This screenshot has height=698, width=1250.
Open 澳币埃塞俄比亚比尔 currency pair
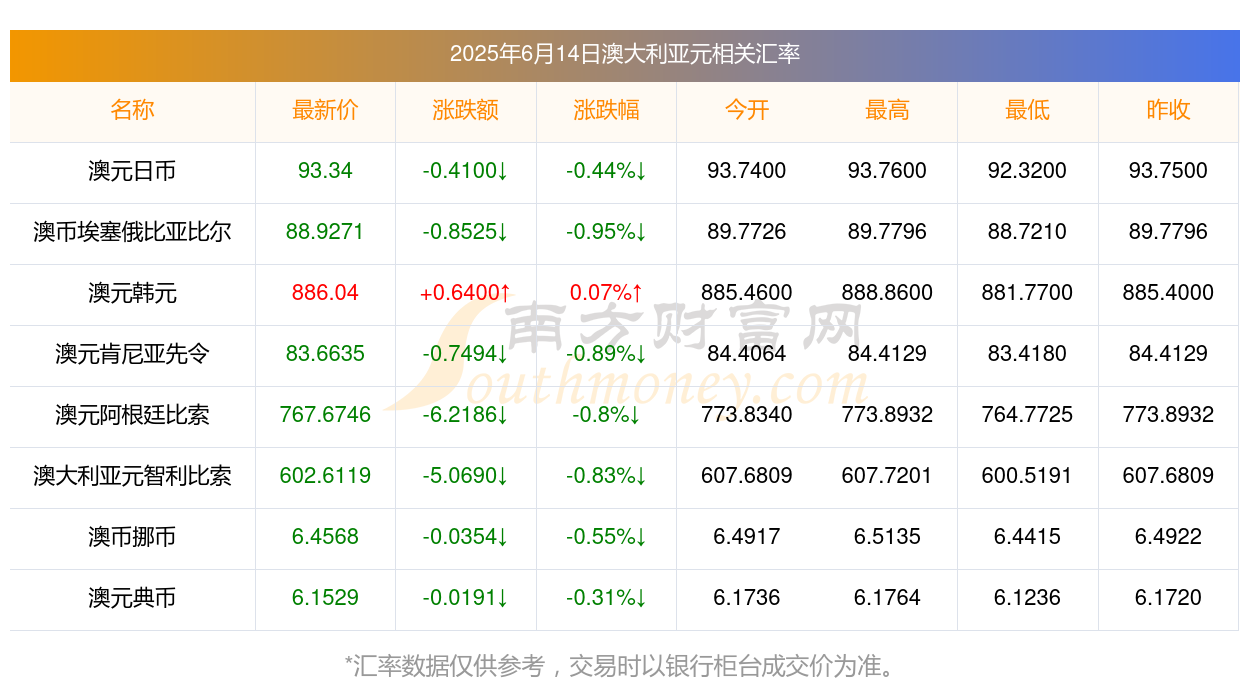(132, 232)
